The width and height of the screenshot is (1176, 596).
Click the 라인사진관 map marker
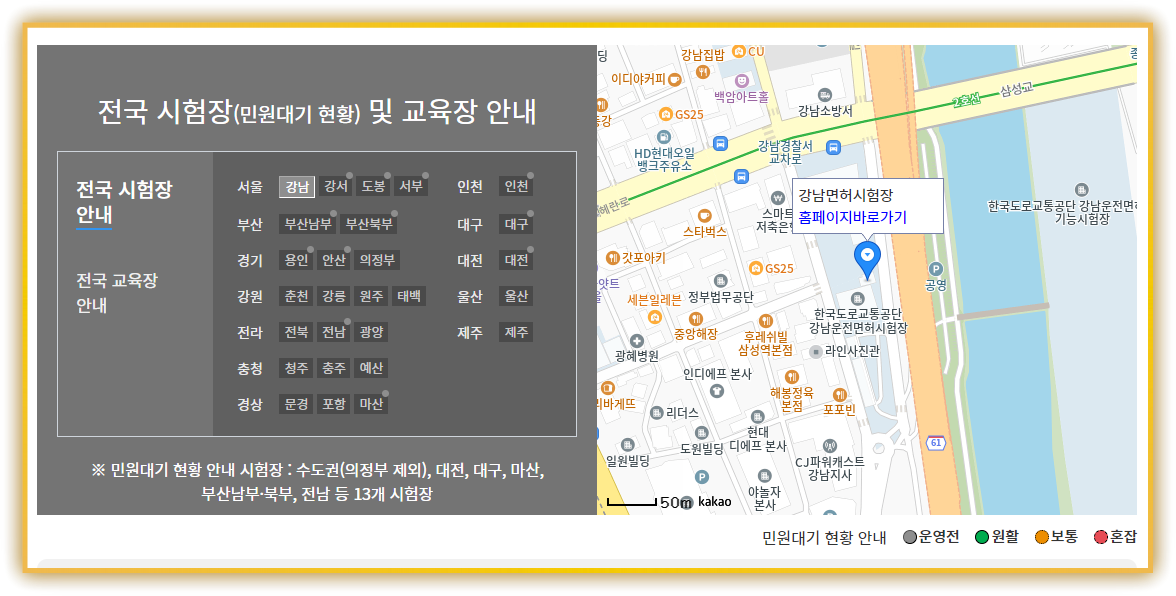(816, 352)
